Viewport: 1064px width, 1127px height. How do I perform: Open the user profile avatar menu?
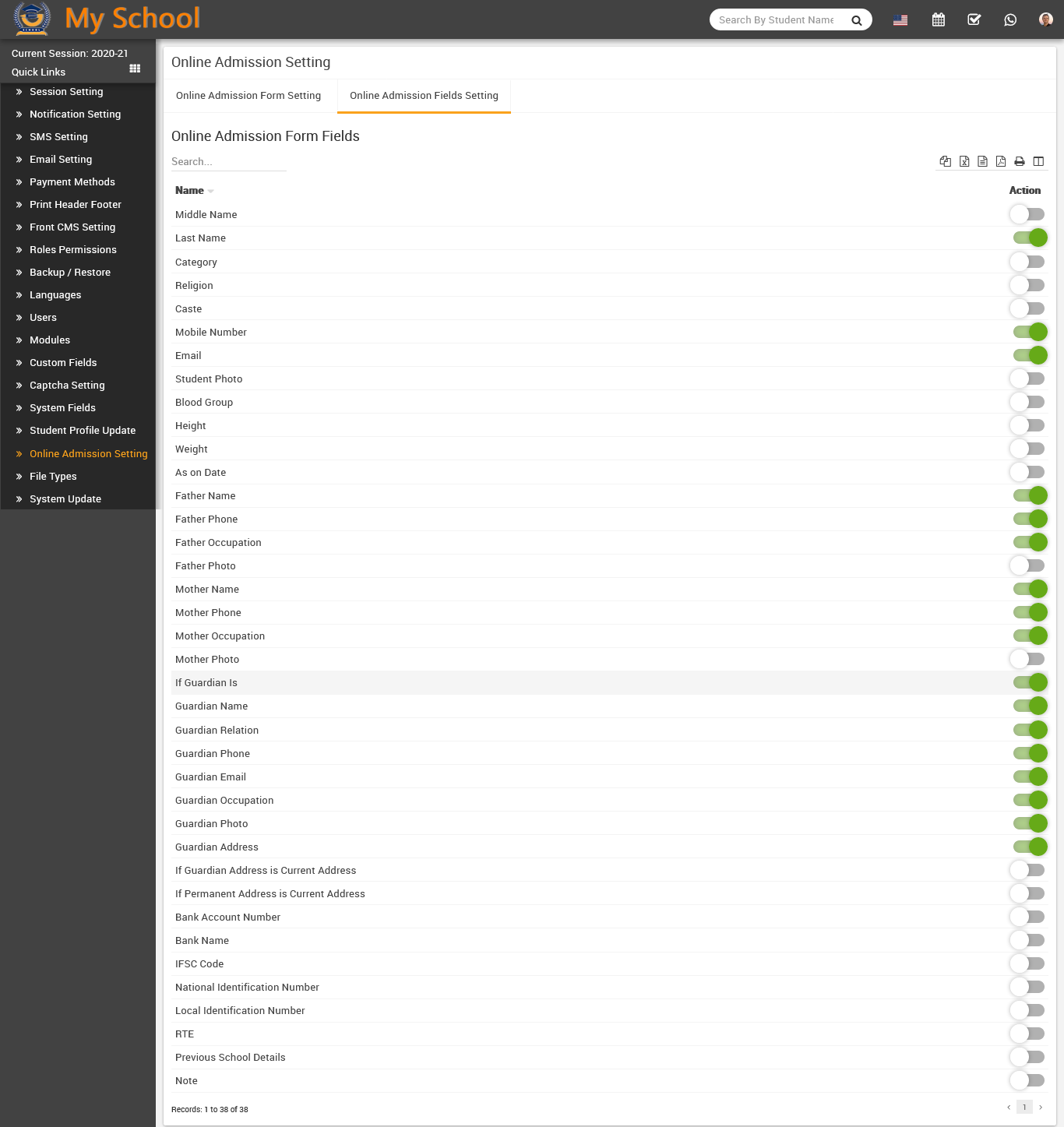(1045, 20)
